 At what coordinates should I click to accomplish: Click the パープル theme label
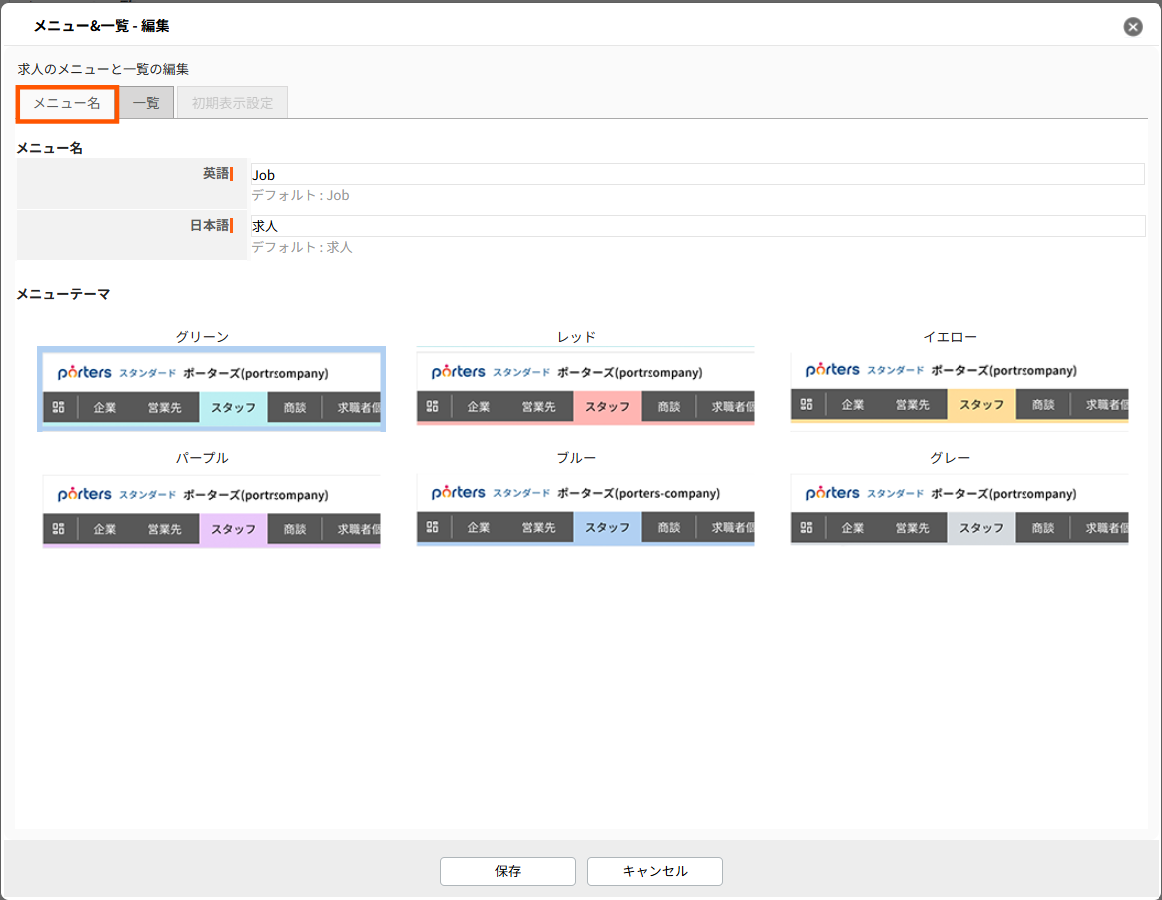click(202, 458)
